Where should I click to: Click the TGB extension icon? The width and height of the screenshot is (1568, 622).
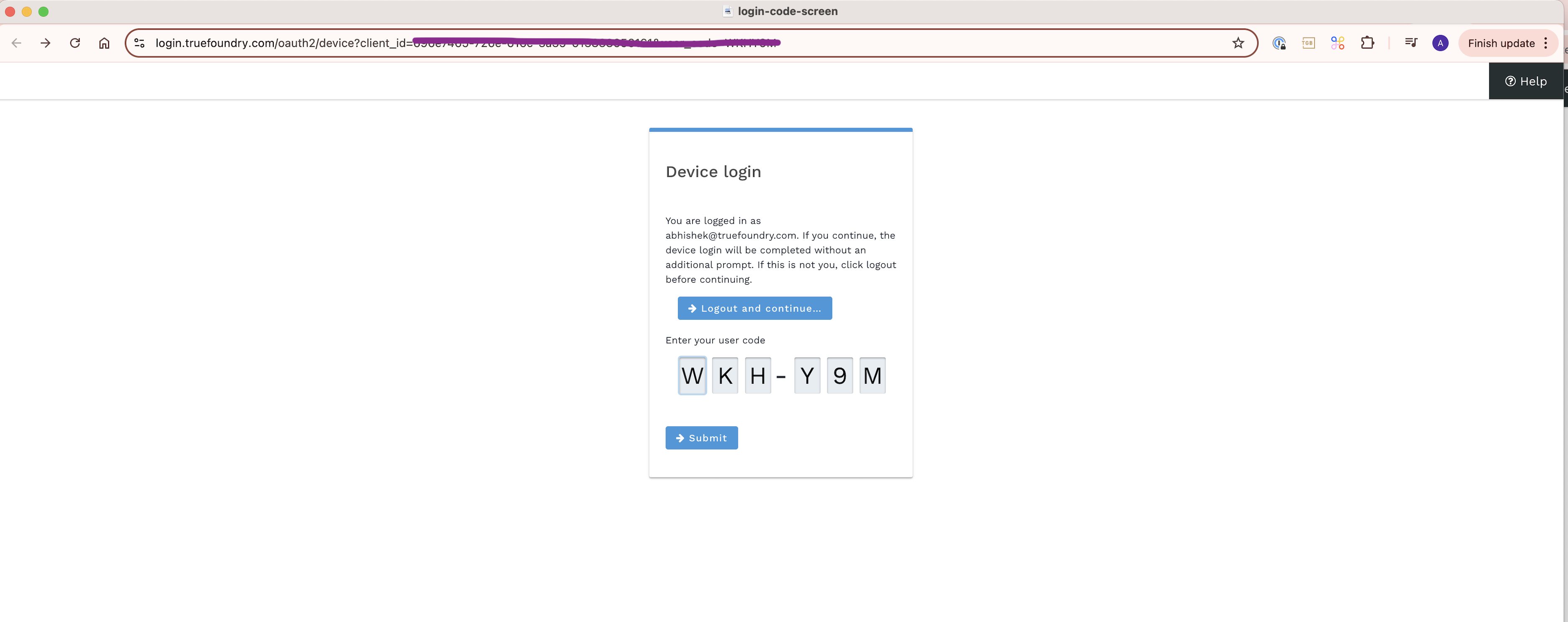tap(1308, 43)
